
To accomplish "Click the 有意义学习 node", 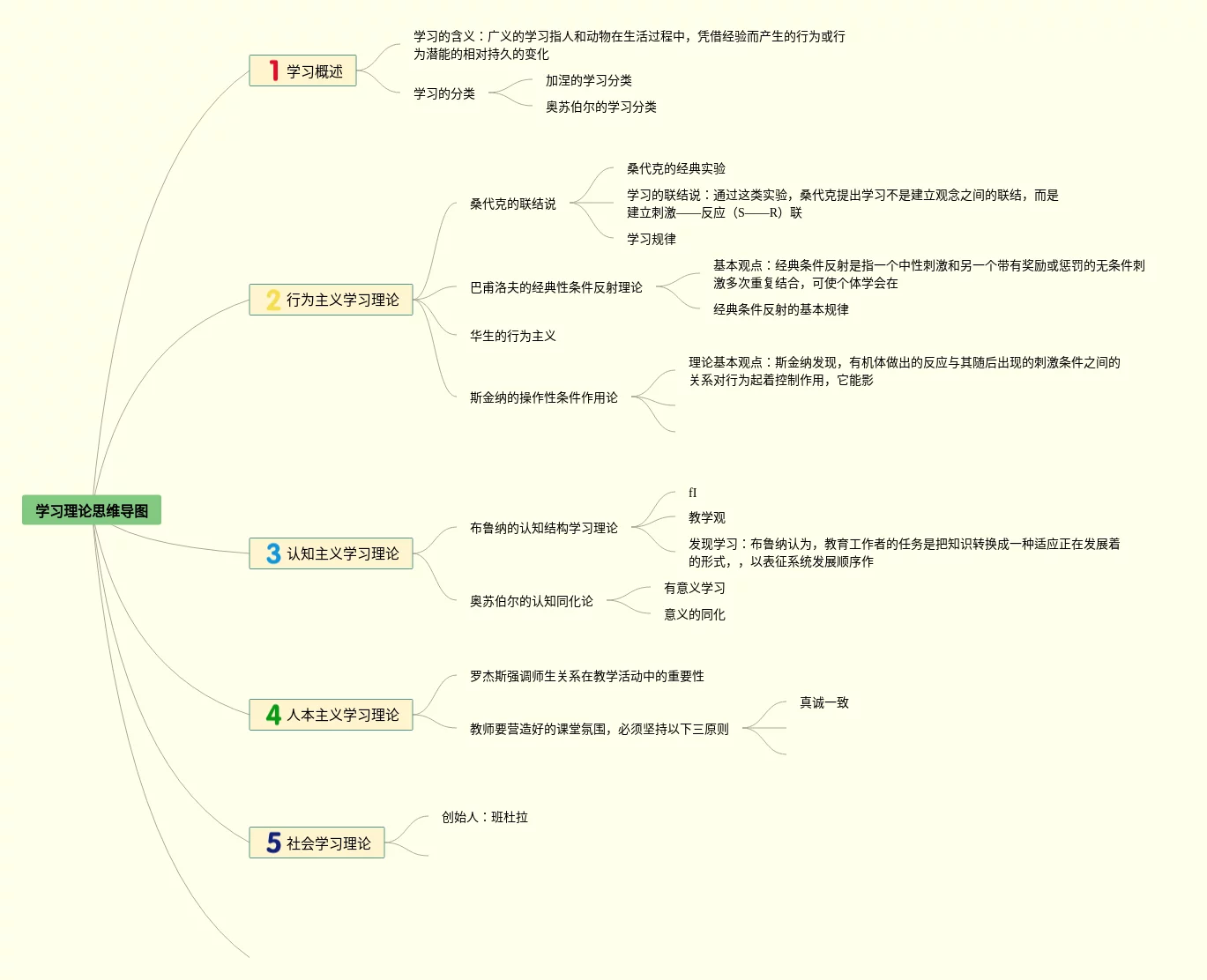I will click(x=694, y=588).
